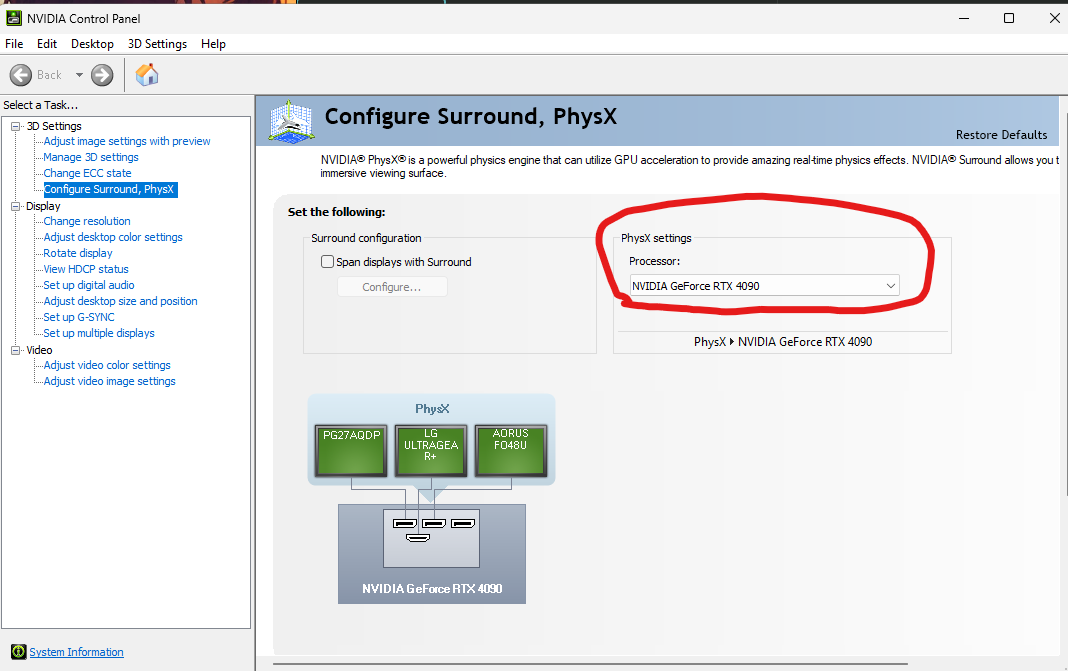The width and height of the screenshot is (1068, 671).
Task: Open Set up G-SYNC
Action: 79,317
